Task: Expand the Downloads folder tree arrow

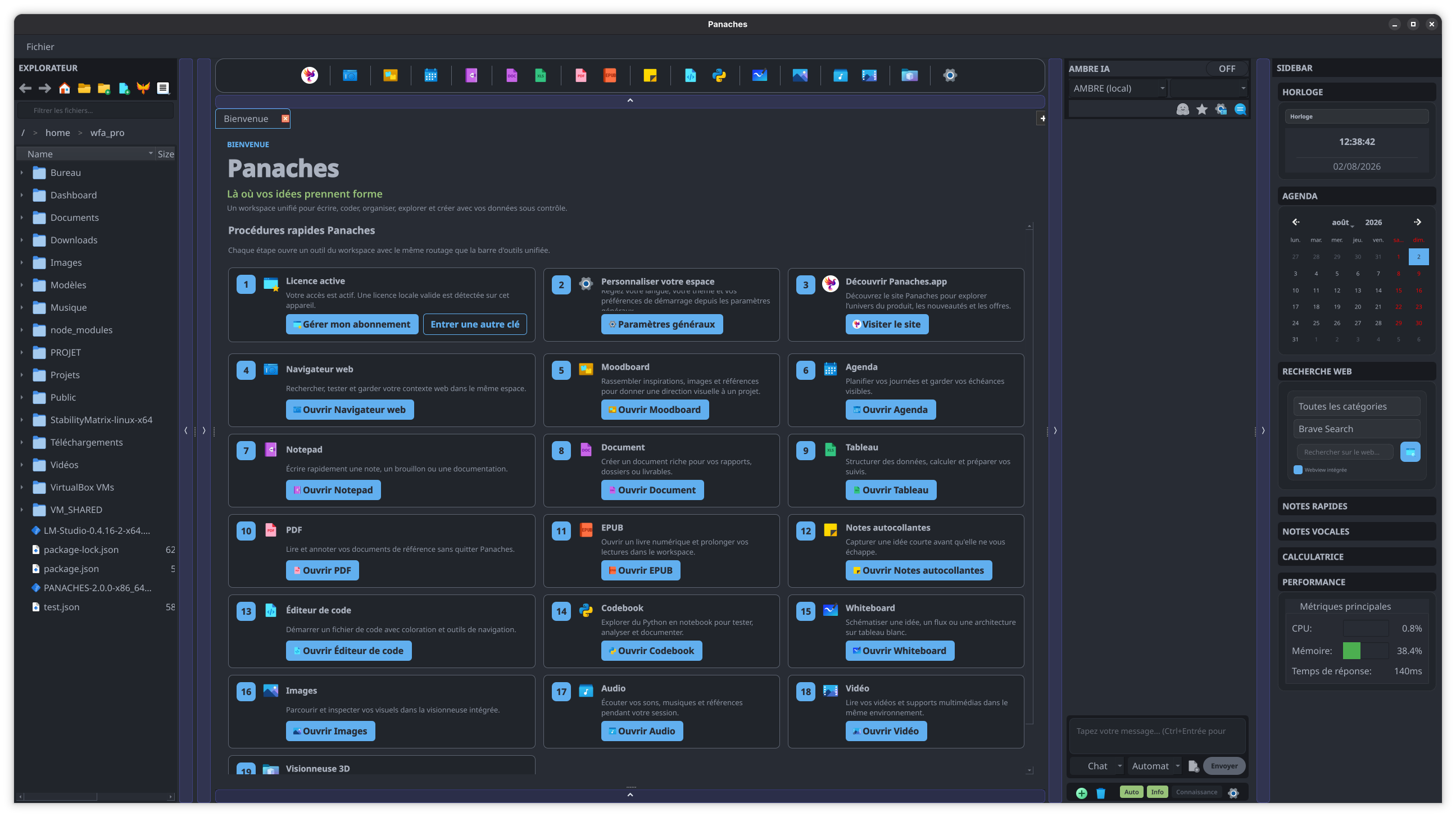Action: 21,240
